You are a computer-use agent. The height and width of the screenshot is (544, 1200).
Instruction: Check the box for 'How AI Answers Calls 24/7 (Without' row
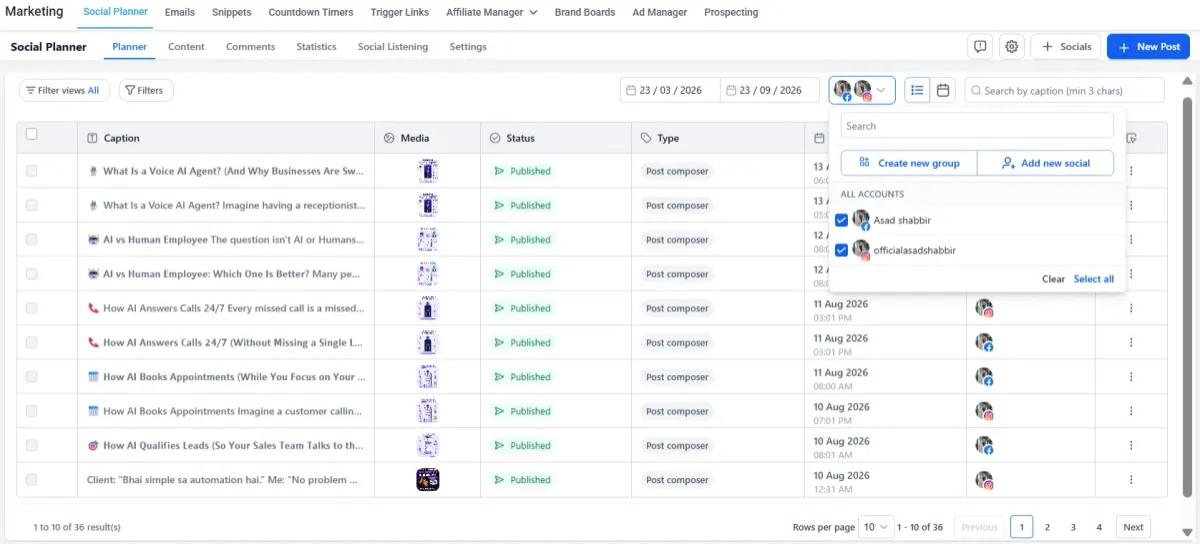coord(31,342)
